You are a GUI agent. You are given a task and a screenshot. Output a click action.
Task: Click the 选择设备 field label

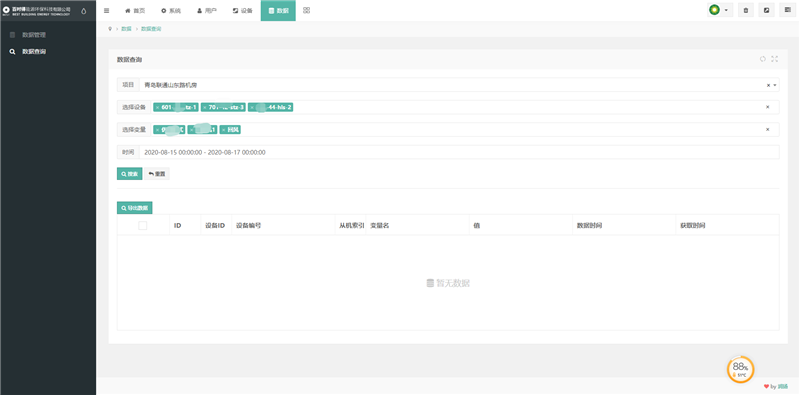click(x=134, y=107)
